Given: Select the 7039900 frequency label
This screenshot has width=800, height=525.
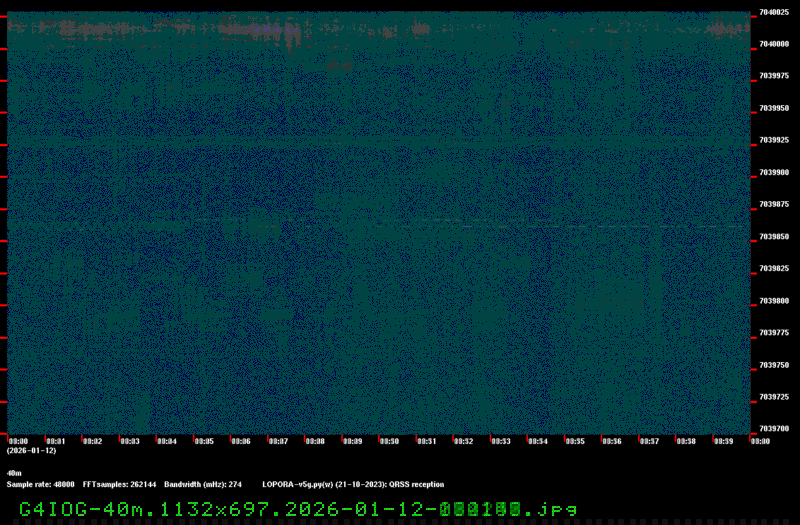Looking at the screenshot, I should (774, 172).
